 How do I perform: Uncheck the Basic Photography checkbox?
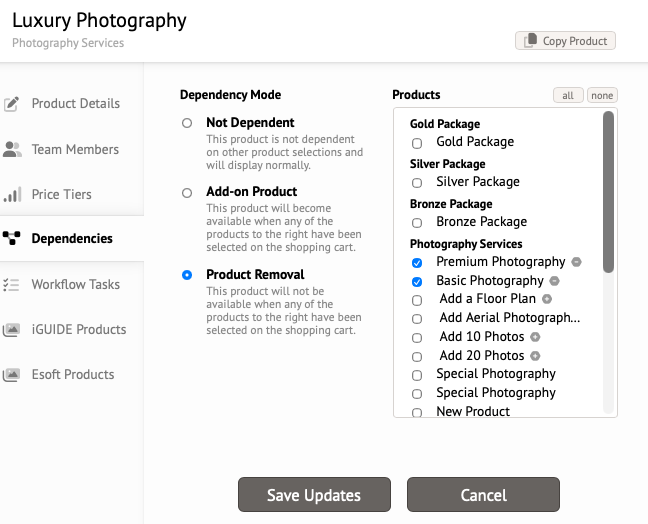[417, 281]
